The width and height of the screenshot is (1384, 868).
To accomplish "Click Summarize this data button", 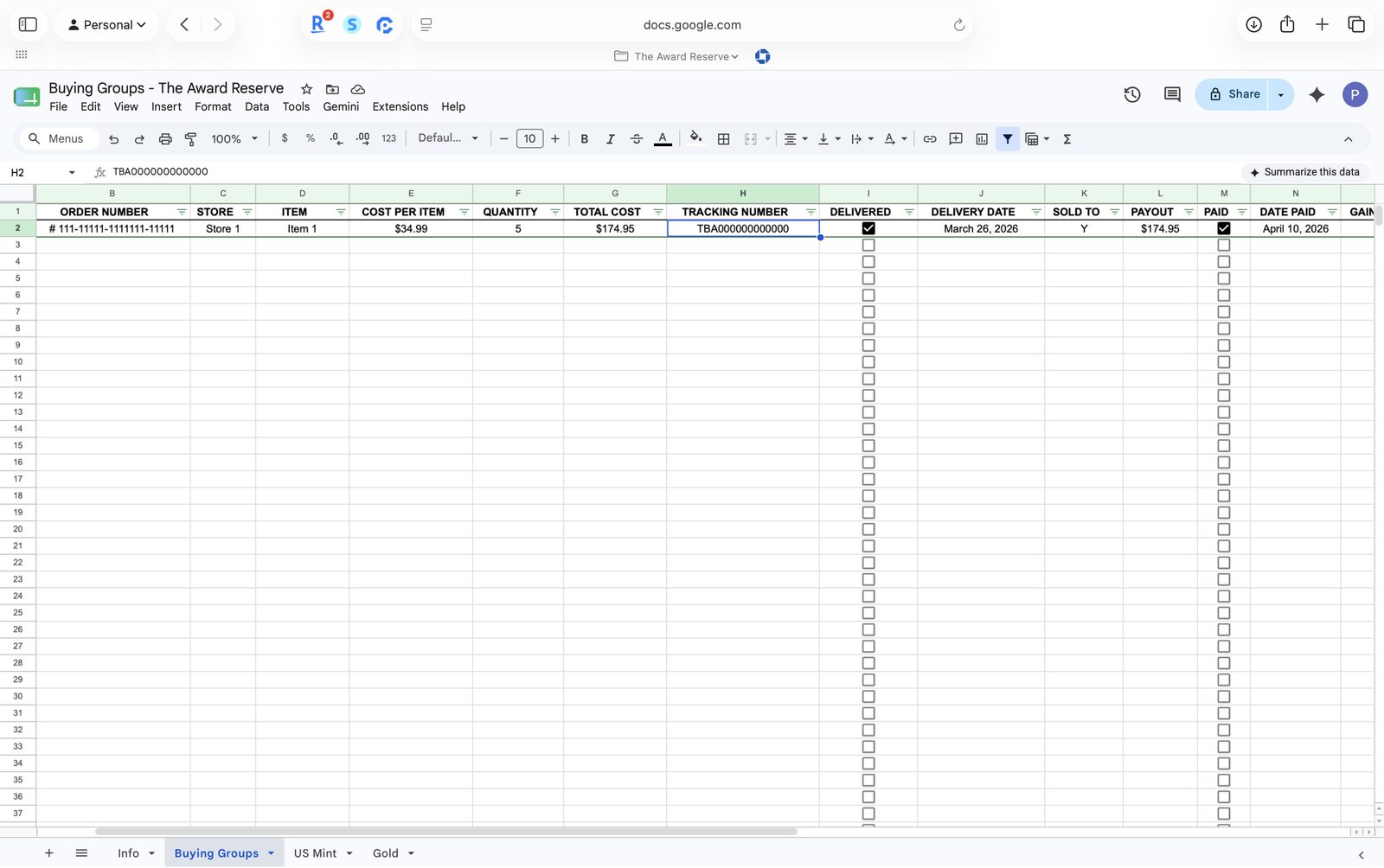I will click(1304, 172).
